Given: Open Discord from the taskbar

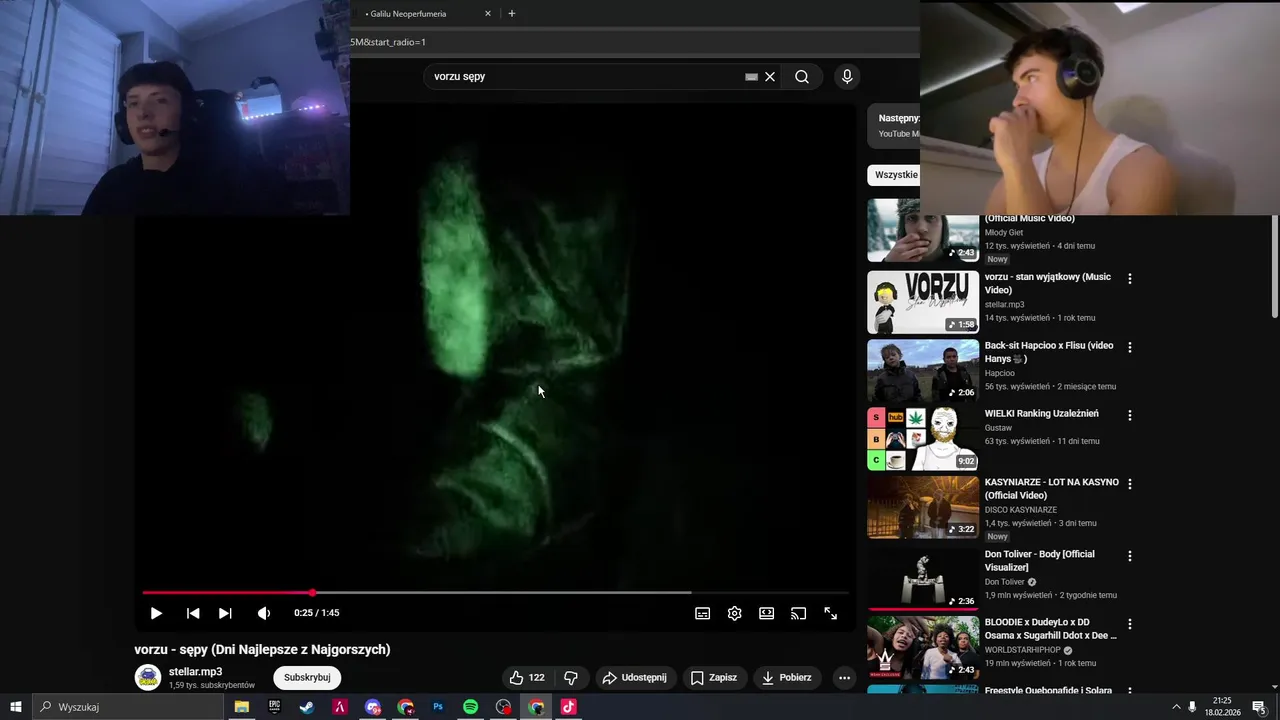Looking at the screenshot, I should click(x=373, y=707).
